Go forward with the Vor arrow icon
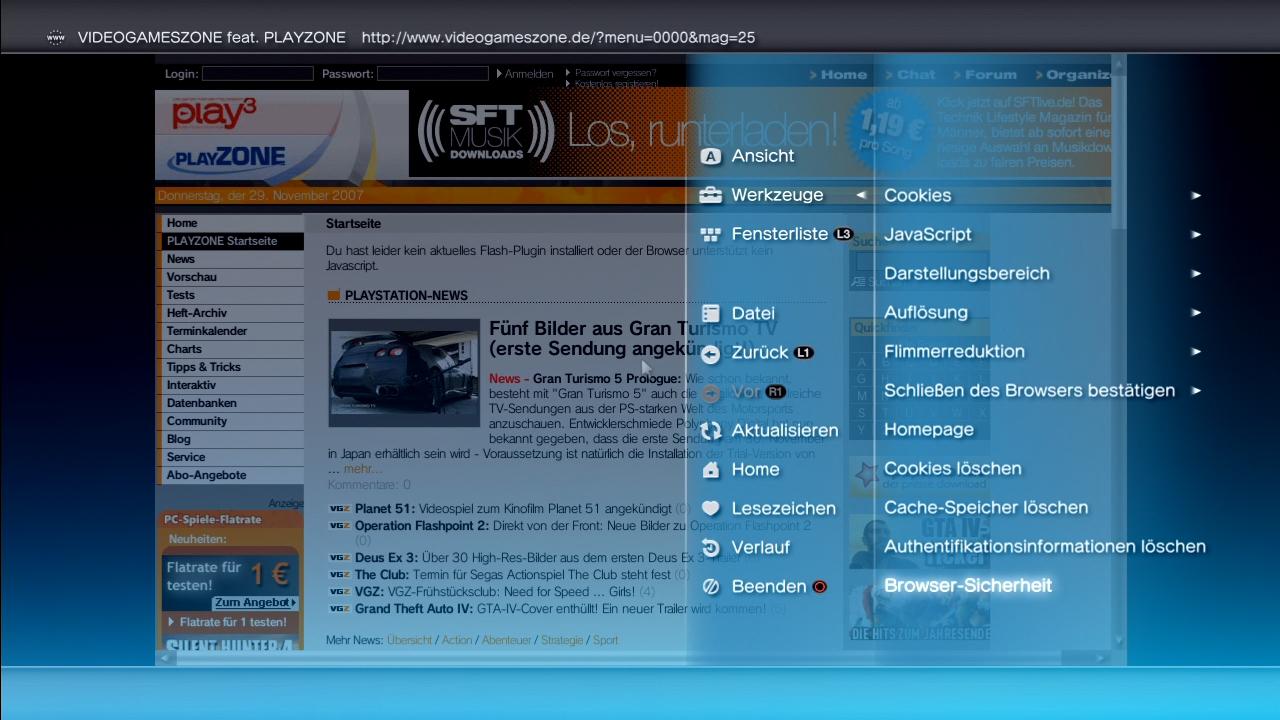Viewport: 1280px width, 720px height. click(x=710, y=392)
